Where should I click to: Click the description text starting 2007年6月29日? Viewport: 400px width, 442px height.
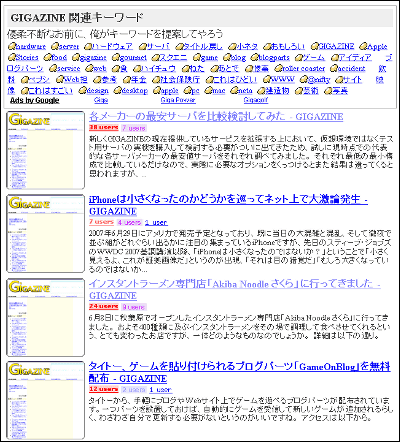coord(240,251)
